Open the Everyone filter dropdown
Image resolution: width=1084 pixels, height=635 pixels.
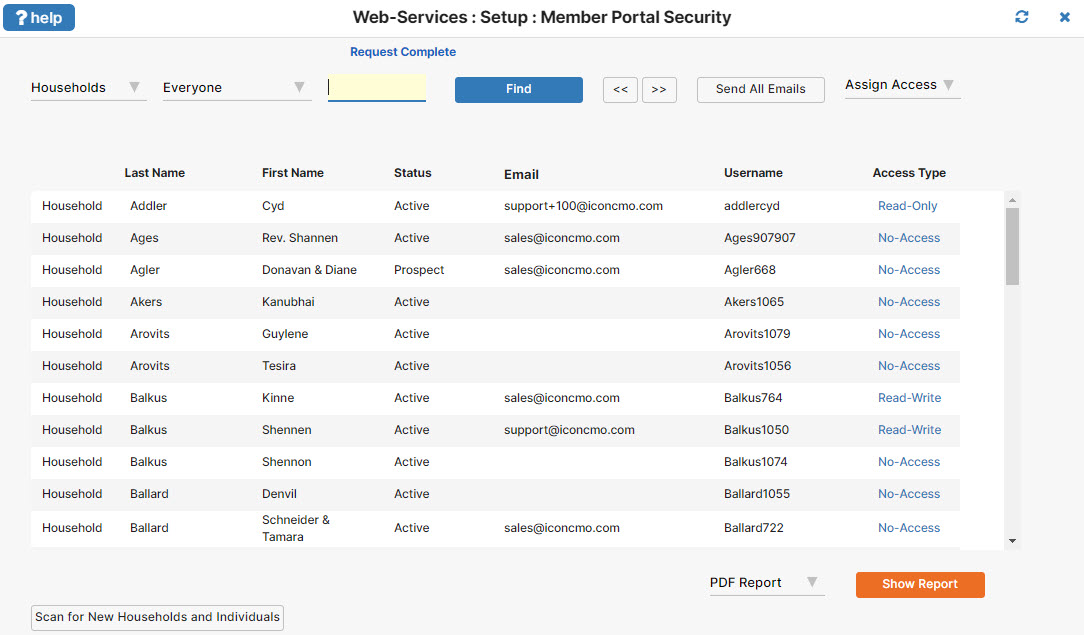tap(300, 87)
